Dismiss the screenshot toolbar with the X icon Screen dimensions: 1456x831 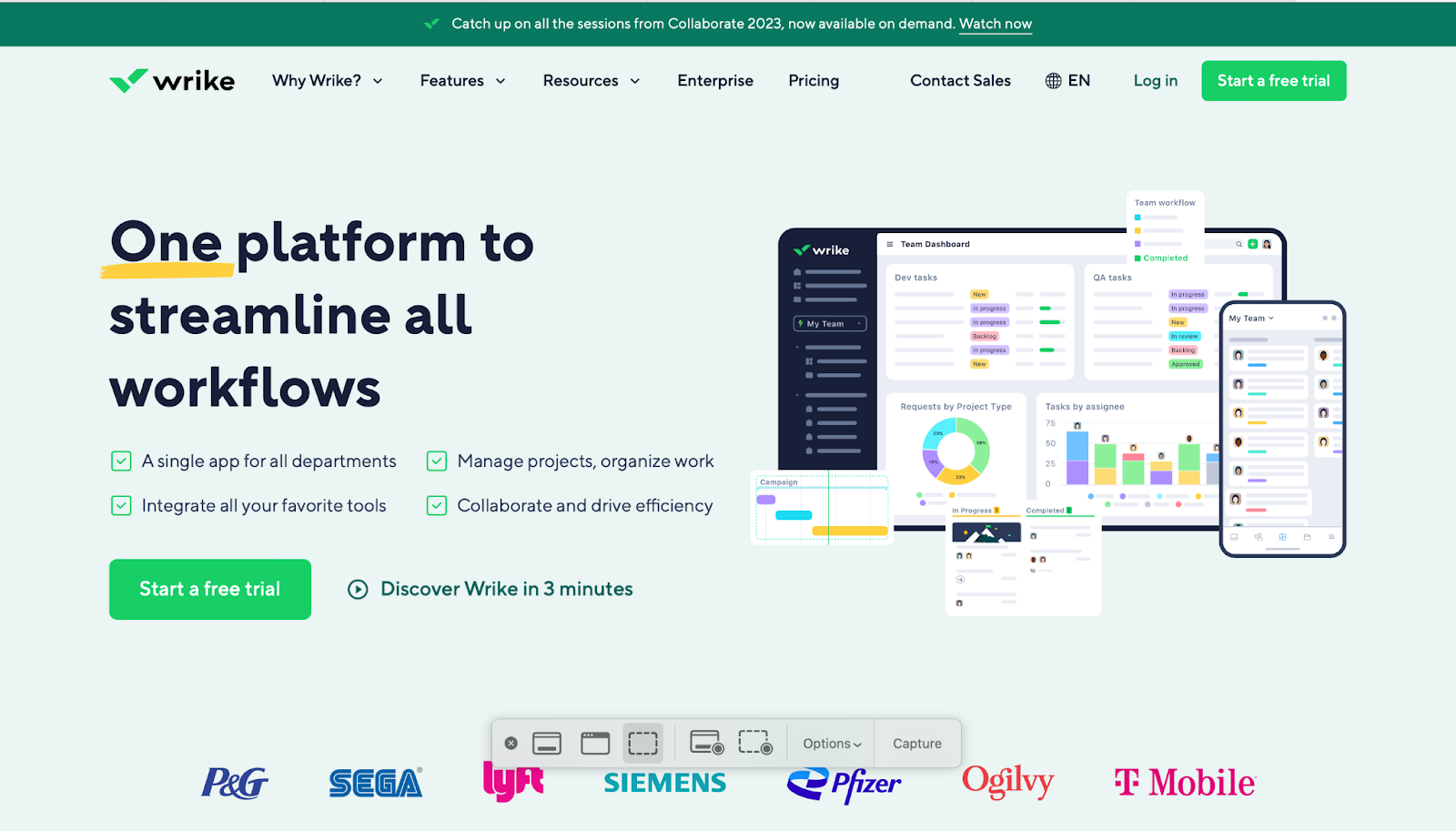510,743
